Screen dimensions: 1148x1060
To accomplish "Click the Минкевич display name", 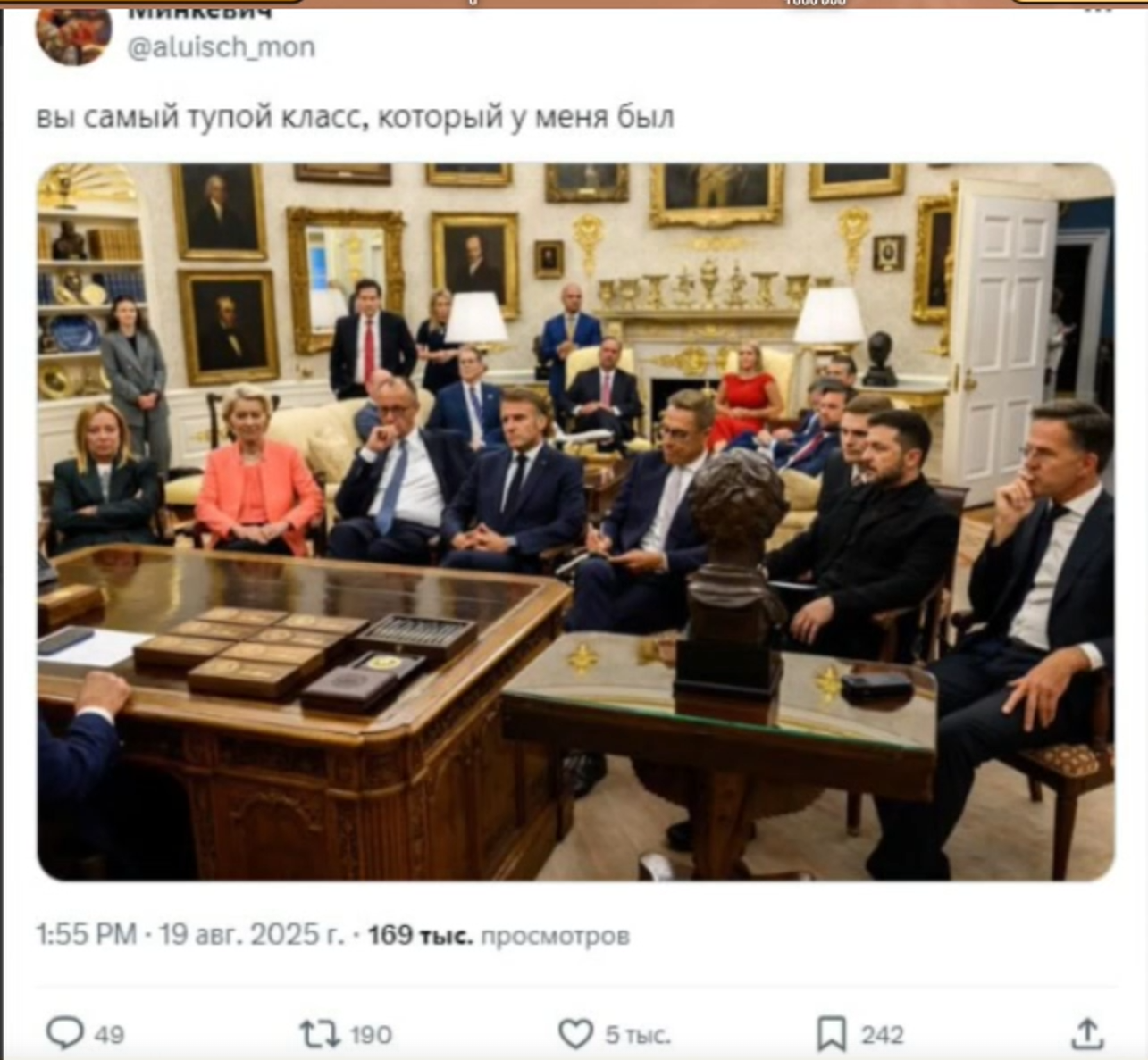I will click(199, 13).
